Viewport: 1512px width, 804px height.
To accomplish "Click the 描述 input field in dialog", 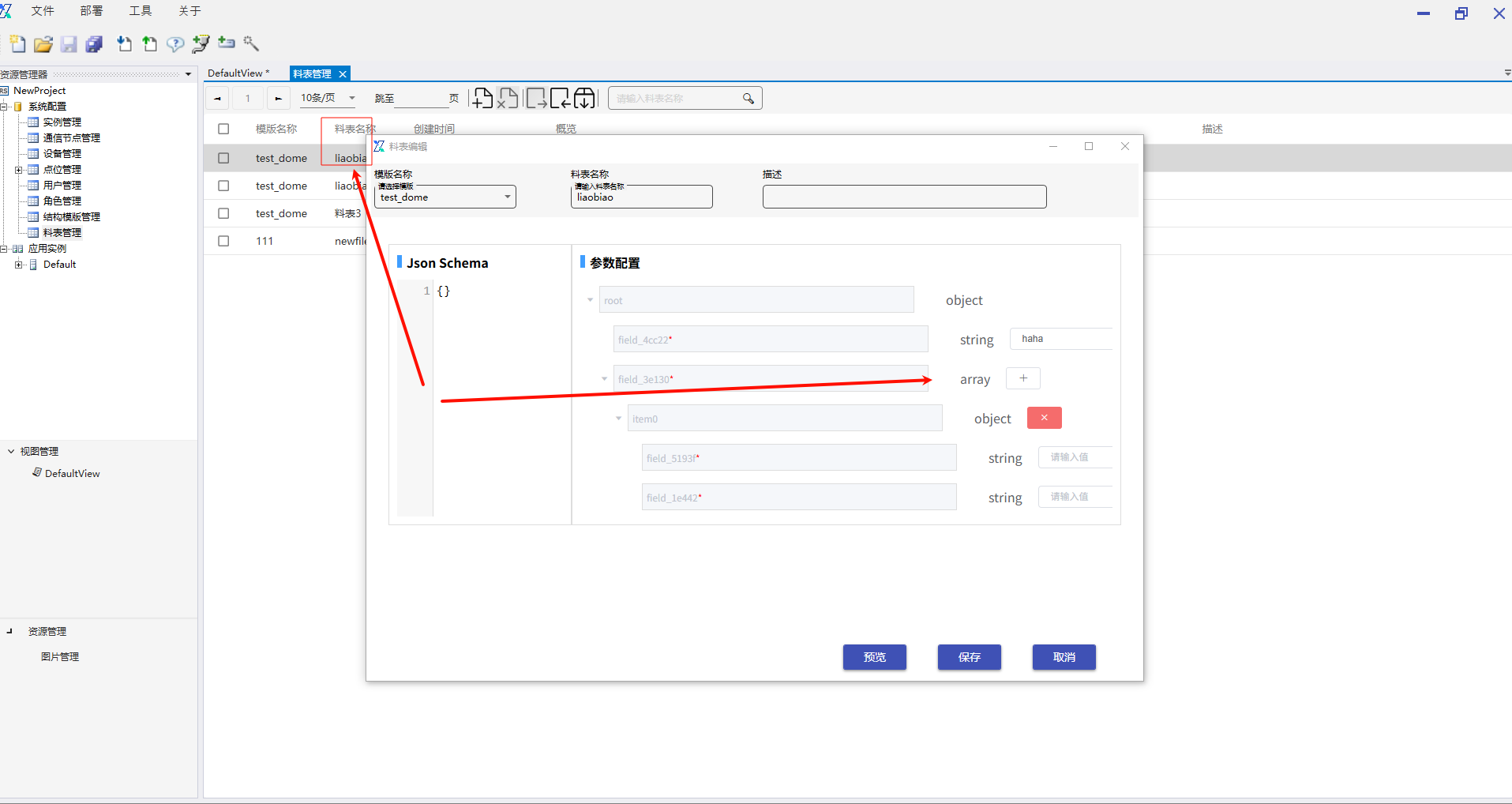I will (904, 197).
